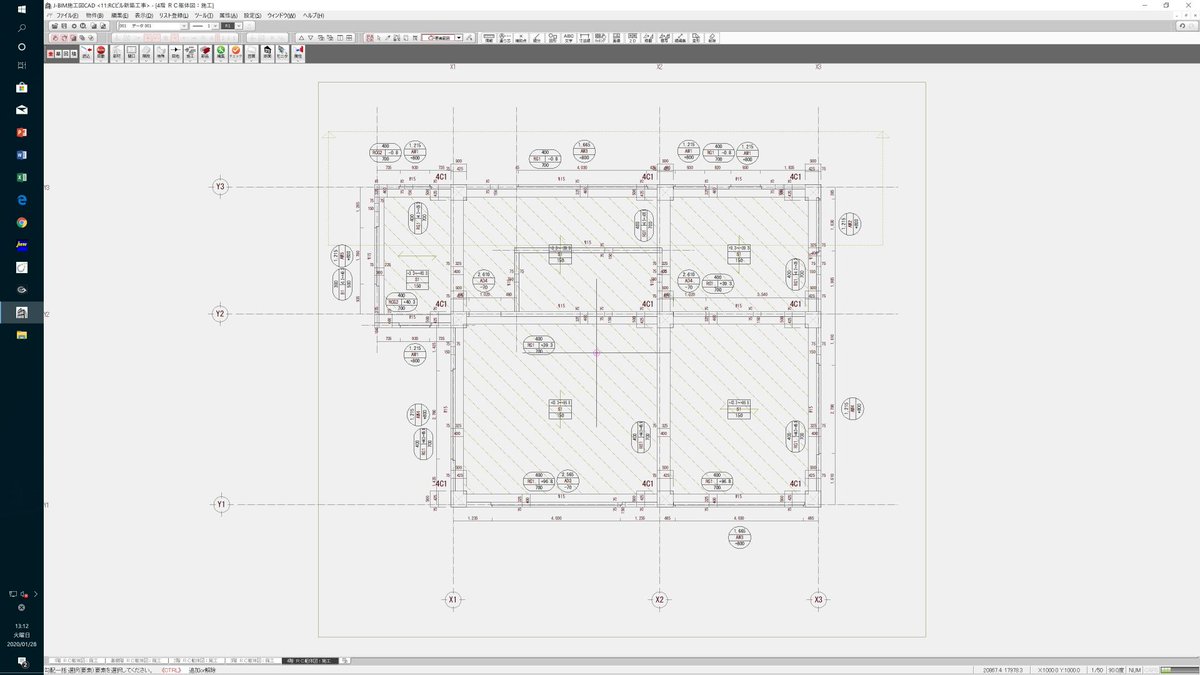Click the up triangle floor icon
Viewport: 1200px width, 675px height.
point(301,37)
